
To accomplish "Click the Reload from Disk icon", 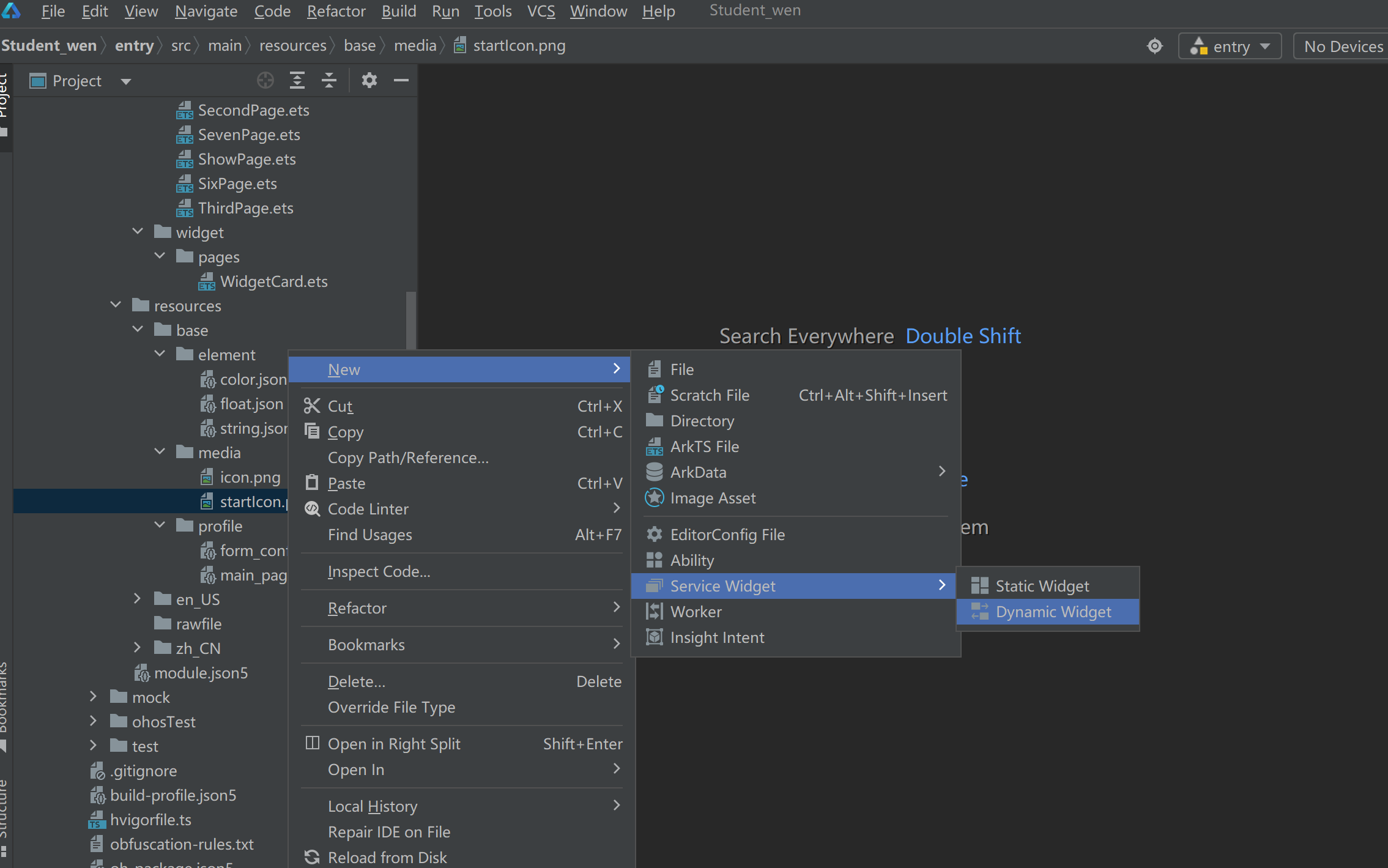I will click(312, 857).
